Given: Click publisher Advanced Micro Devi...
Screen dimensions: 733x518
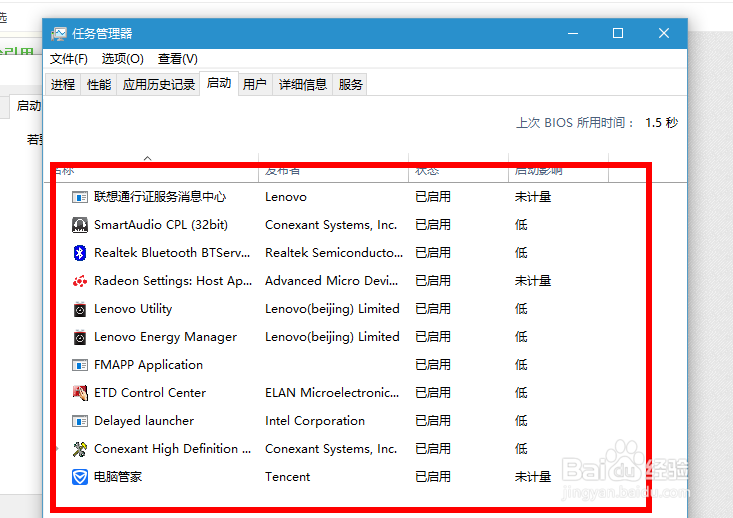Looking at the screenshot, I should point(331,281).
